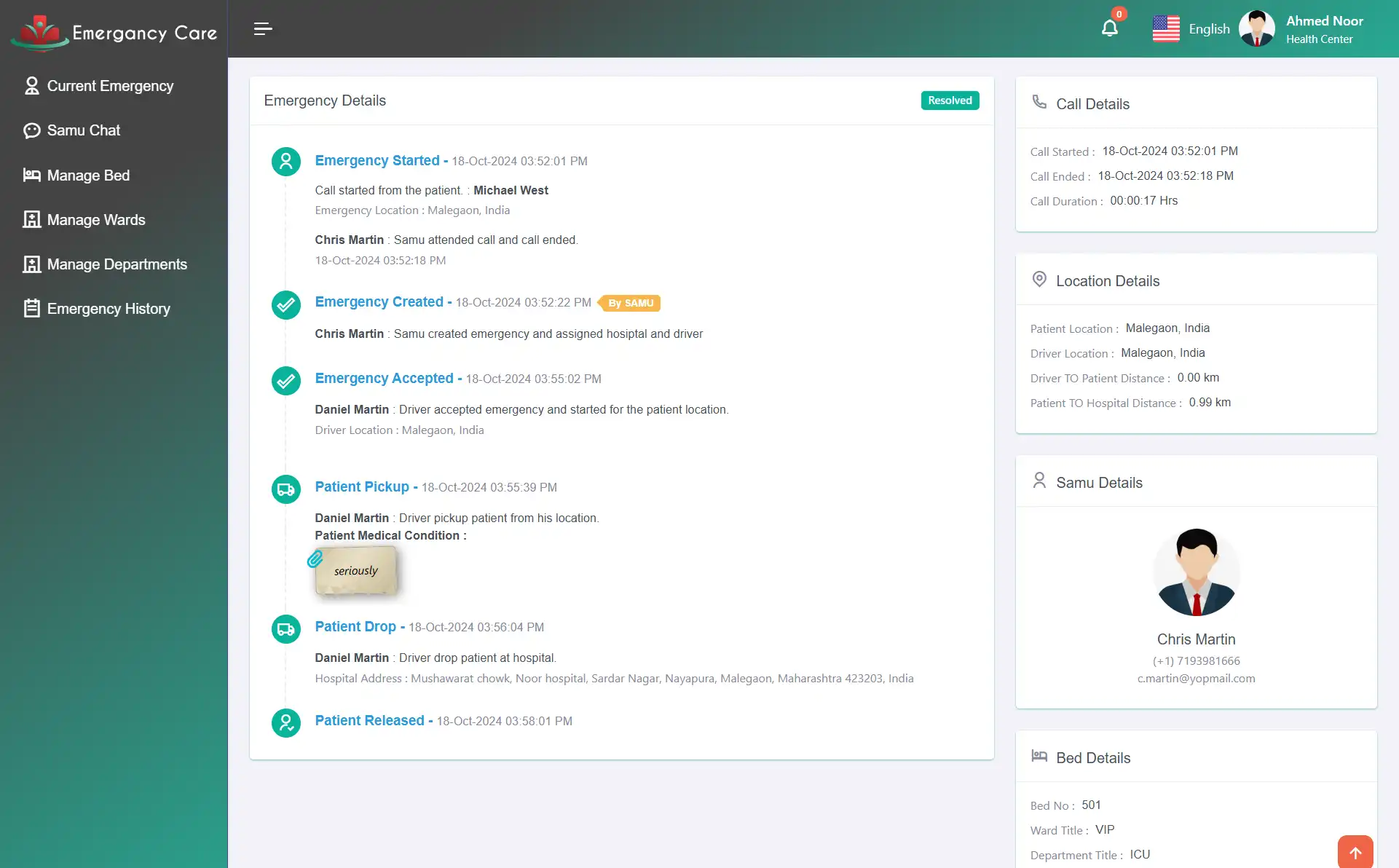Image resolution: width=1399 pixels, height=868 pixels.
Task: Toggle the sidebar hamburger menu icon
Action: pyautogui.click(x=263, y=28)
